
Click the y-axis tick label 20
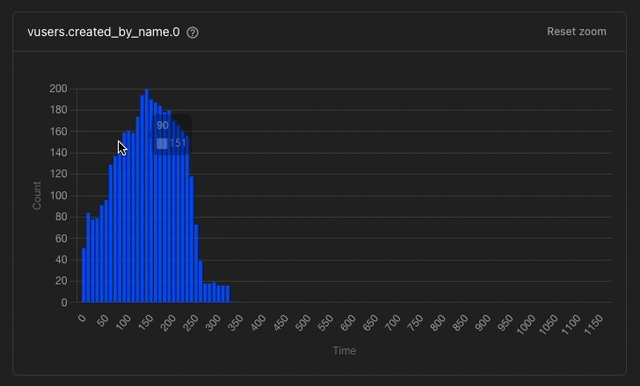point(61,281)
